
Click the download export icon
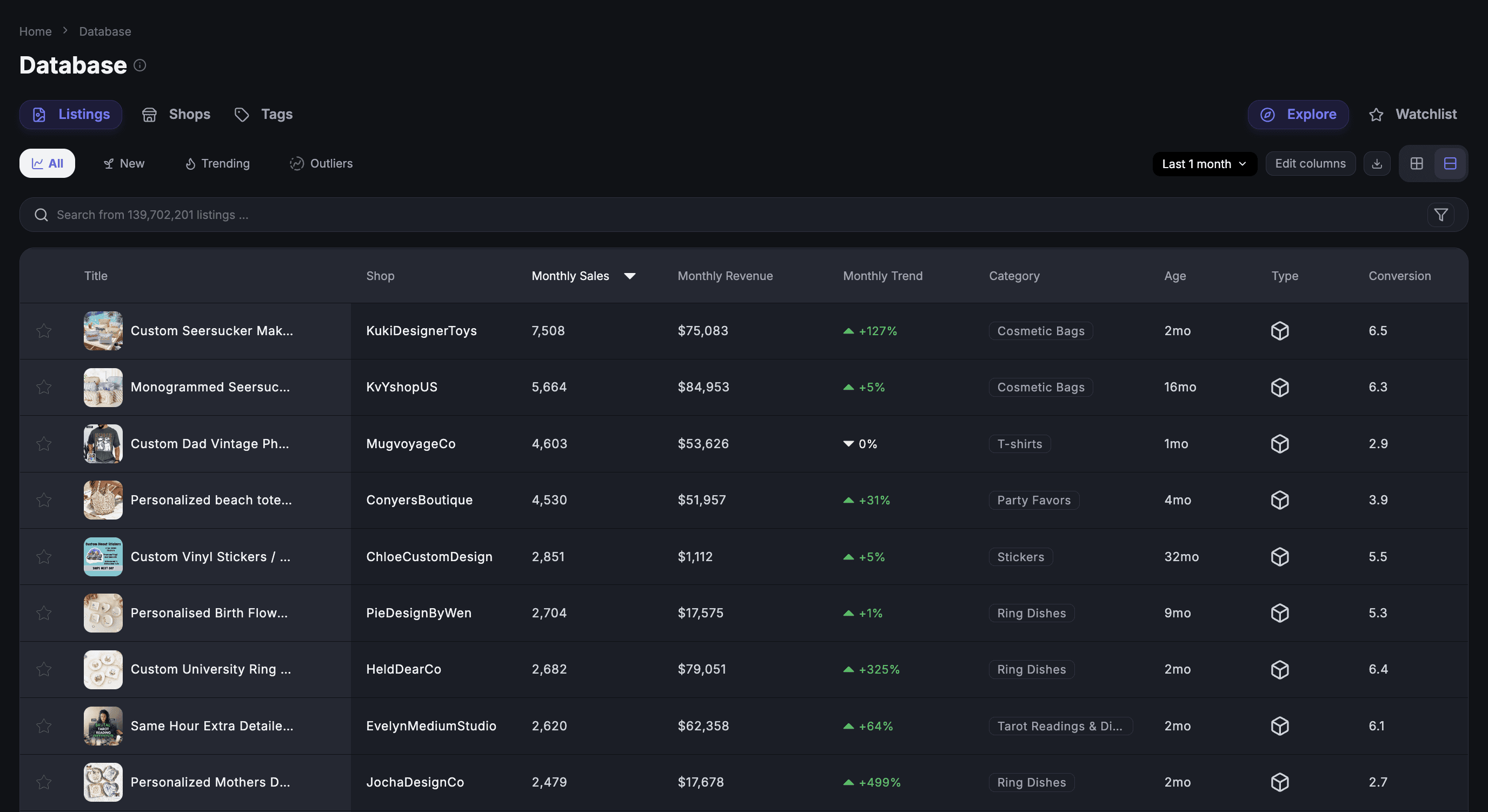[1377, 163]
